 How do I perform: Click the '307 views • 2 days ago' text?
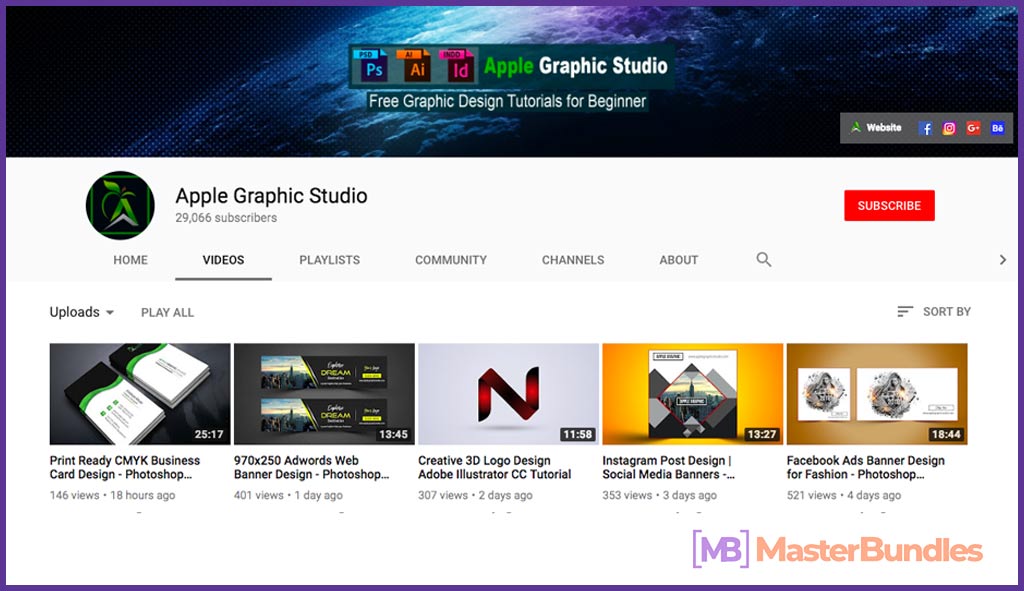[x=475, y=495]
